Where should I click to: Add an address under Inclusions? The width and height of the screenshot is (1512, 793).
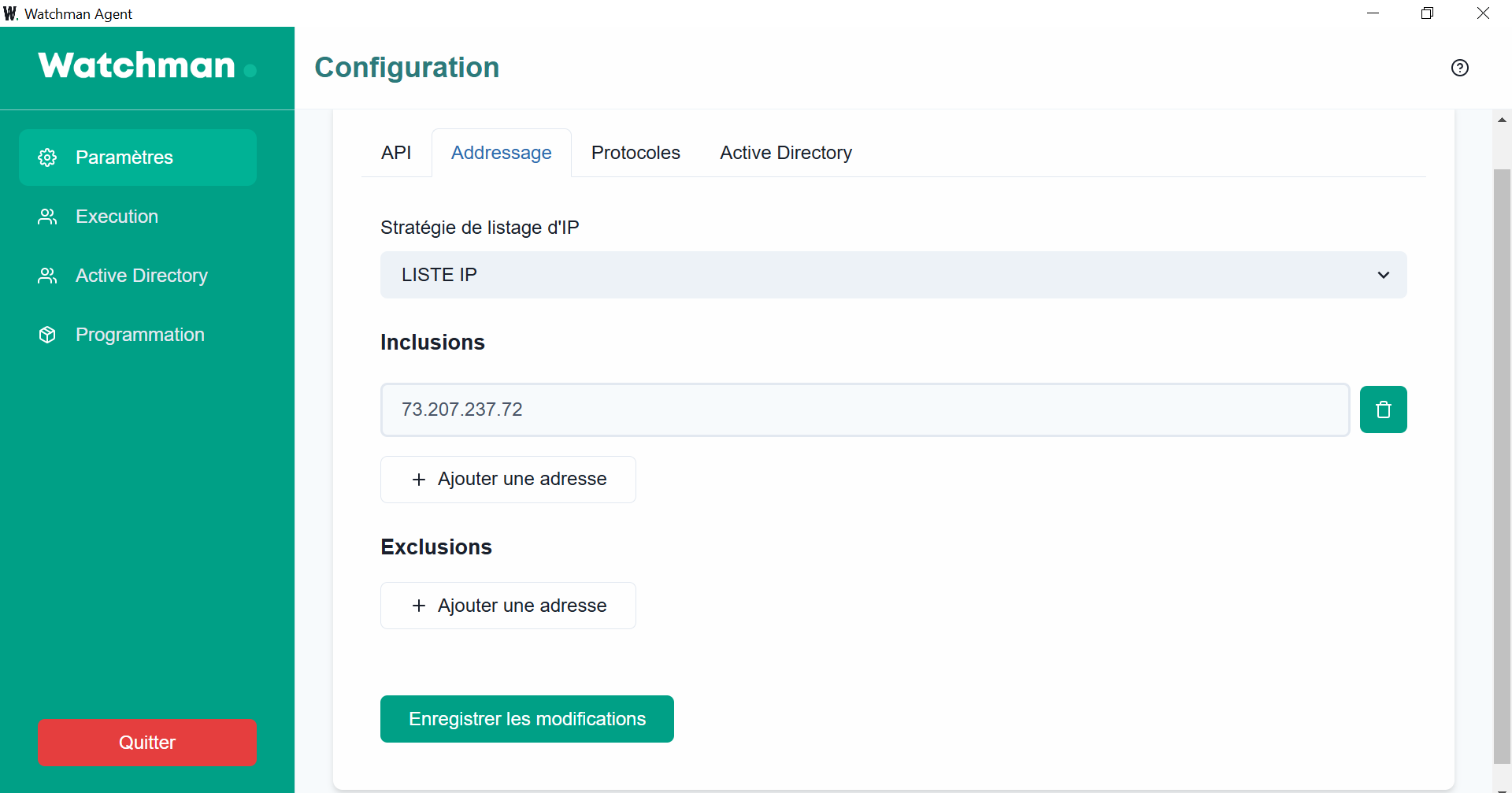pyautogui.click(x=508, y=480)
